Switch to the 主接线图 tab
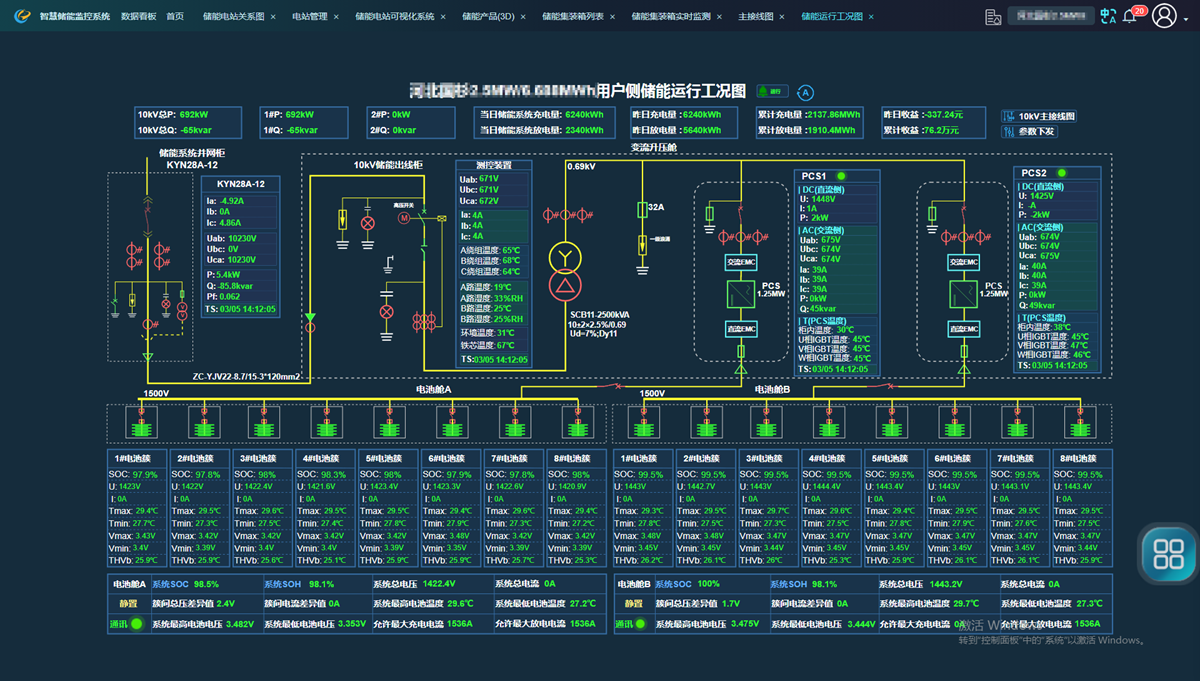Image resolution: width=1200 pixels, height=681 pixels. (x=755, y=17)
